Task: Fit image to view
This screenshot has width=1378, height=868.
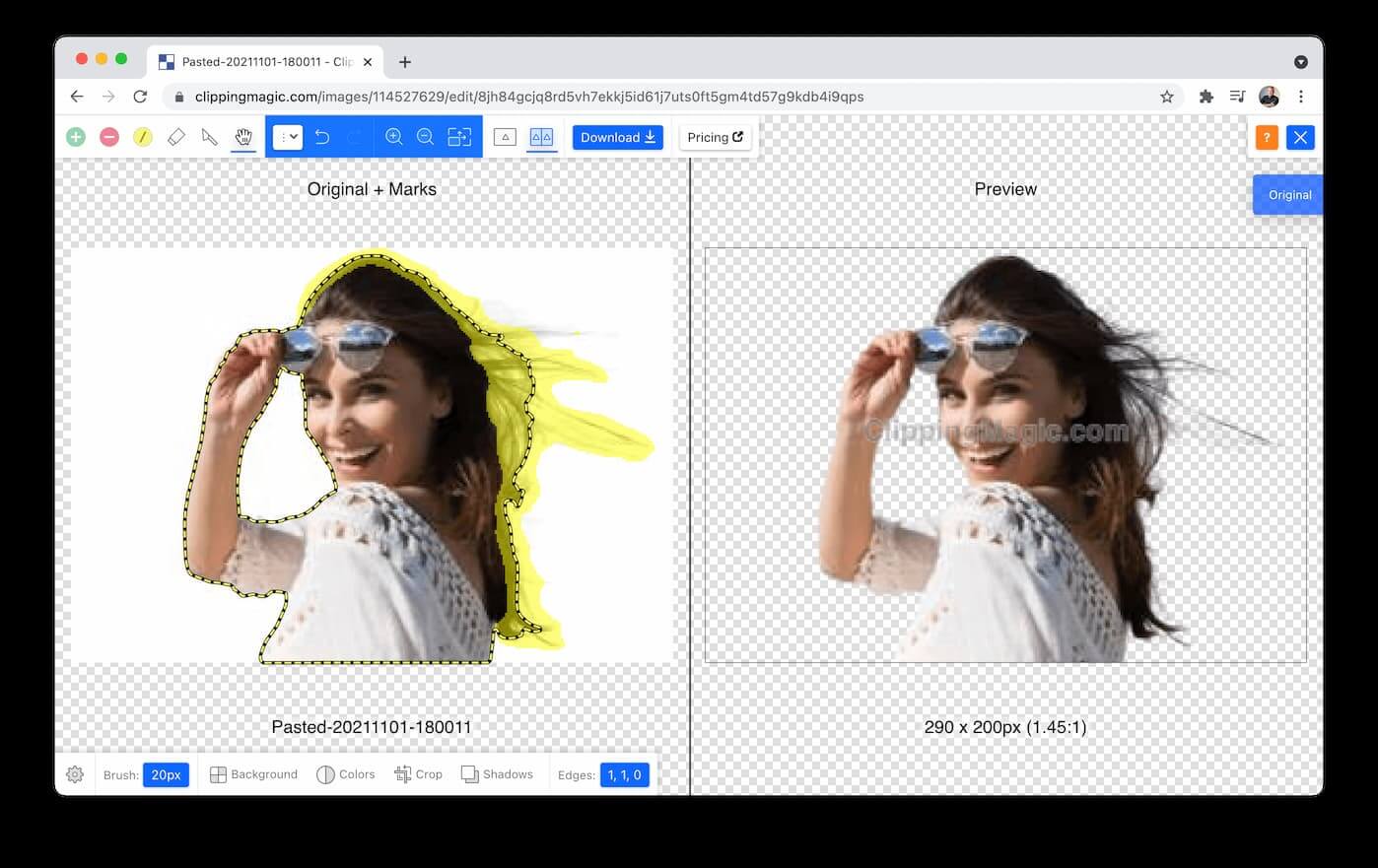Action: pyautogui.click(x=459, y=137)
